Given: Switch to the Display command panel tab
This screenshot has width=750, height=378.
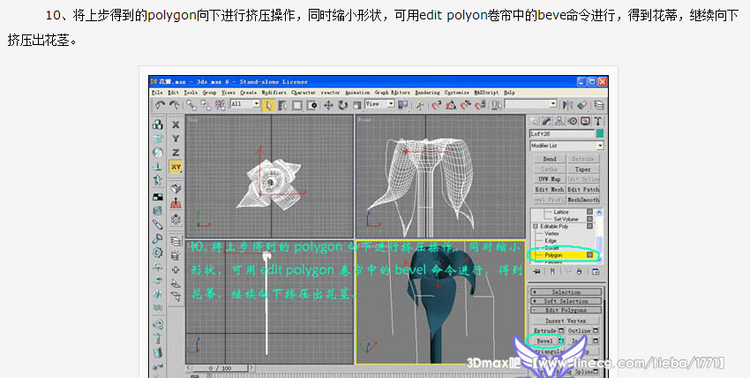Looking at the screenshot, I should point(585,121).
